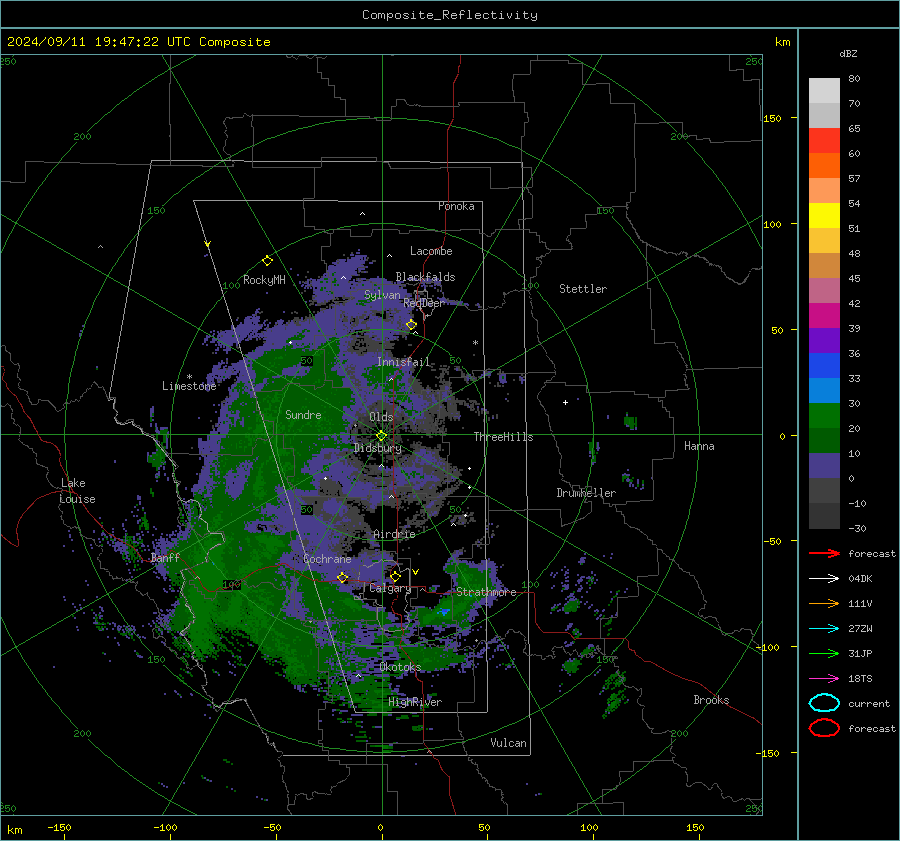Click the Drumheller city label

(586, 493)
